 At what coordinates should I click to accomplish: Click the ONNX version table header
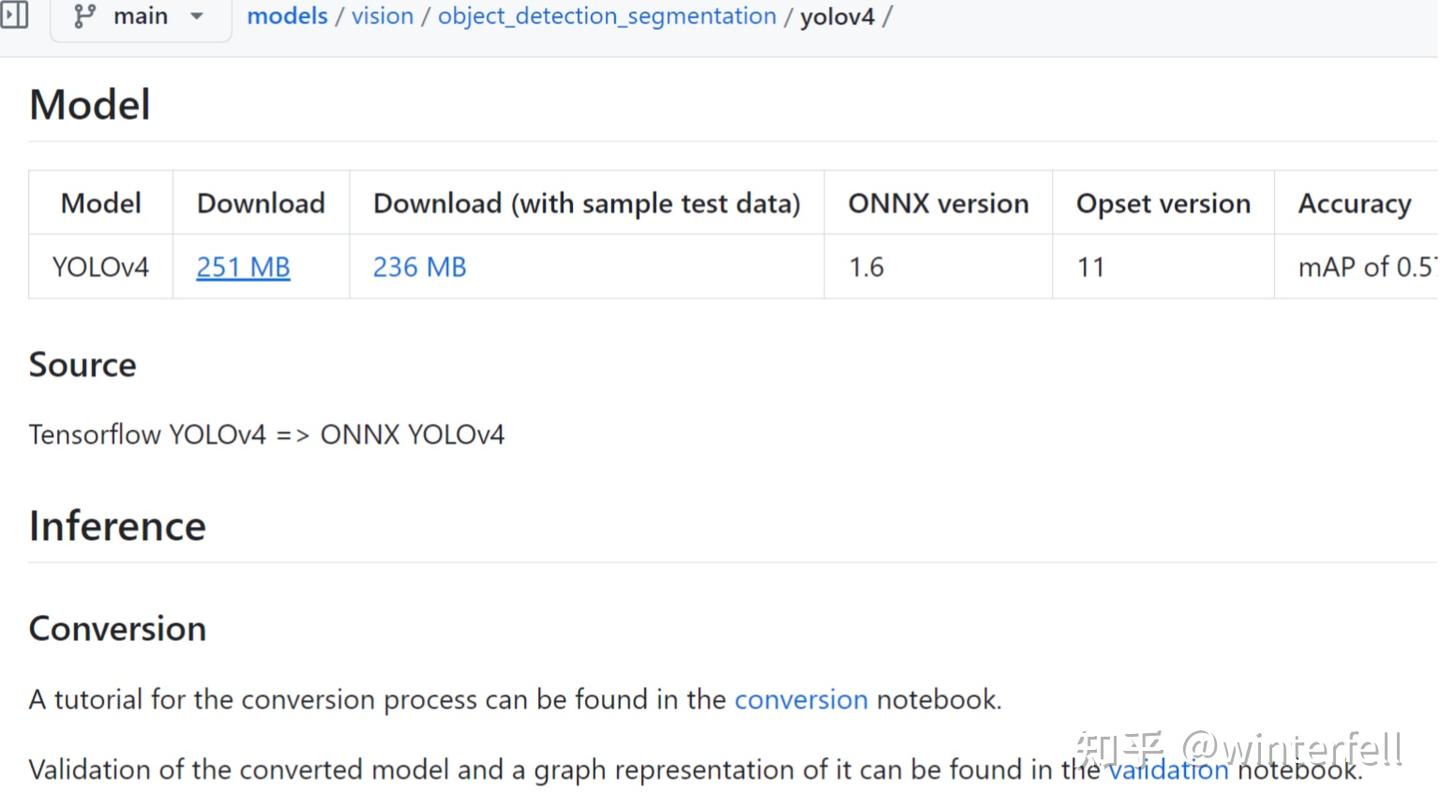click(x=938, y=202)
